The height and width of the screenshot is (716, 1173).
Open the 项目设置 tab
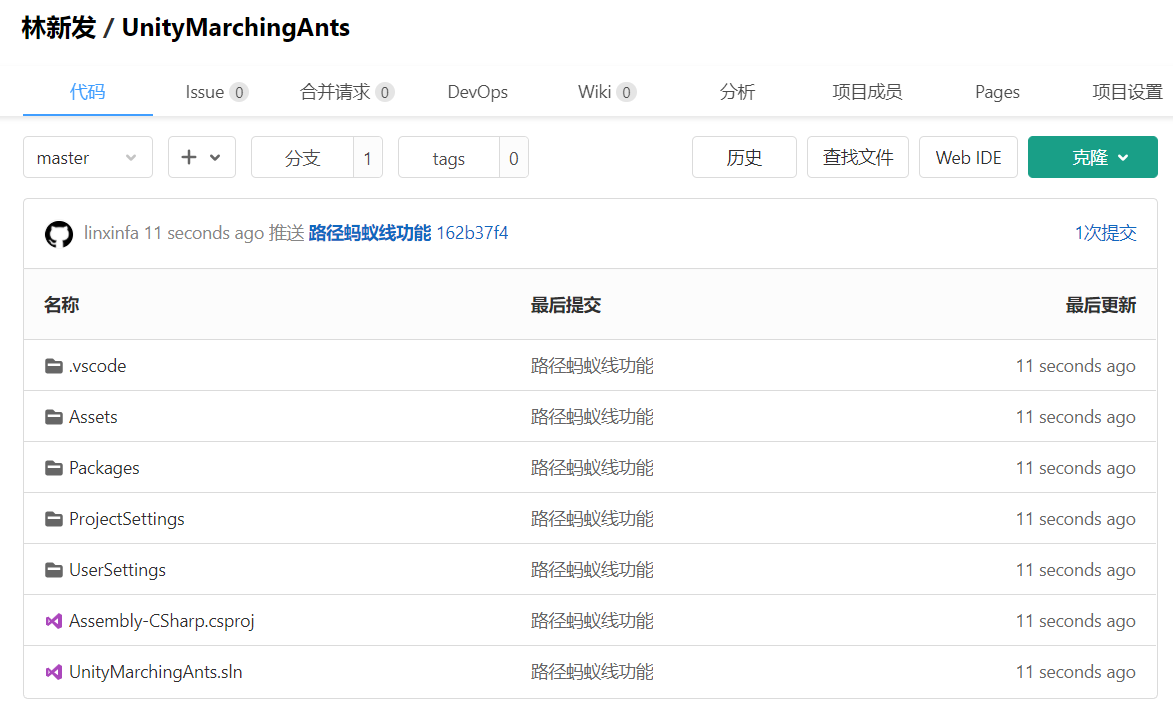1127,92
